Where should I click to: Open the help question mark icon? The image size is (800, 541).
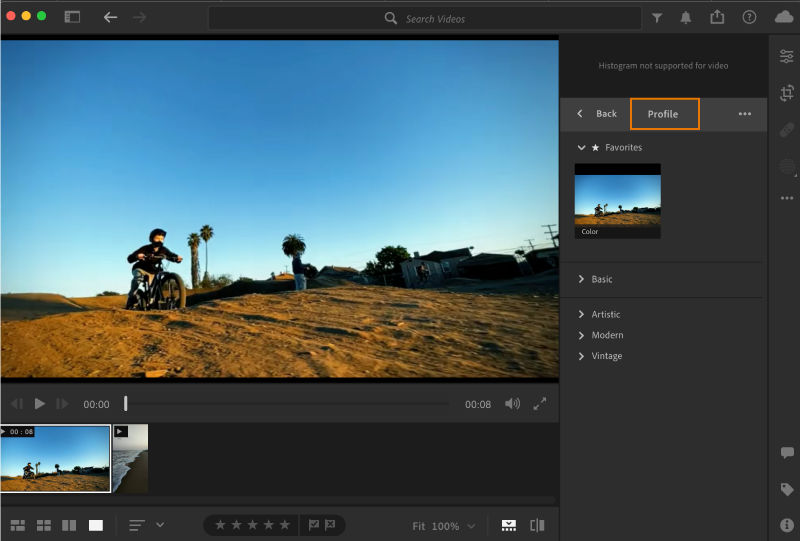[x=749, y=17]
